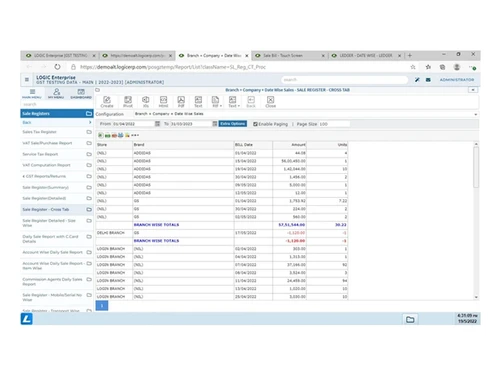Open VAT Sale/Purchase Report menu item
The height and width of the screenshot is (375, 500).
pos(47,143)
